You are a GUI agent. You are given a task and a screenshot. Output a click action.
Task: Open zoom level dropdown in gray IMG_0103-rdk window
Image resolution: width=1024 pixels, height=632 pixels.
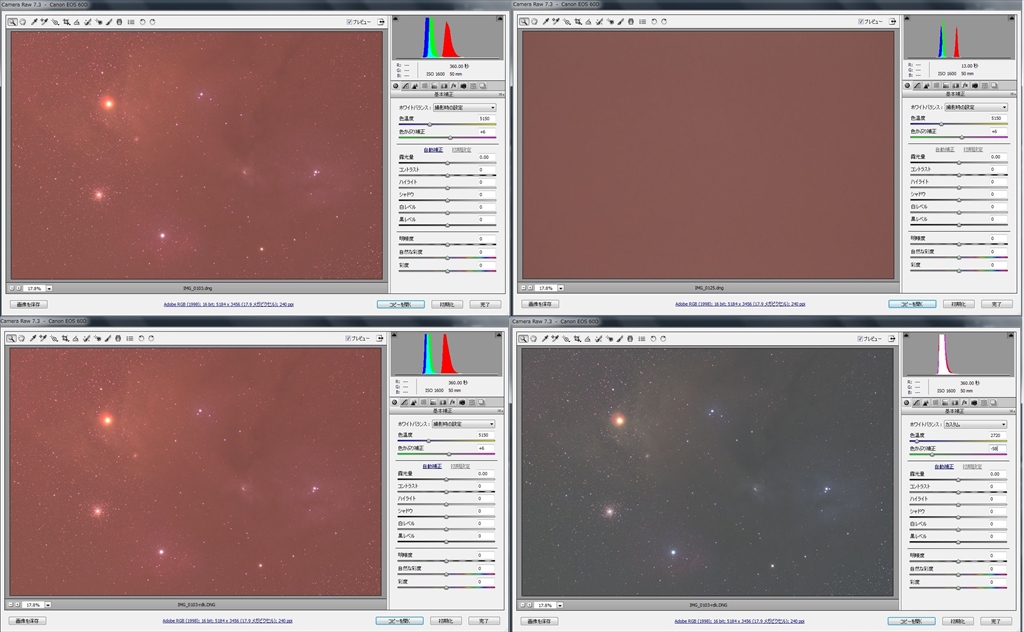(x=560, y=605)
